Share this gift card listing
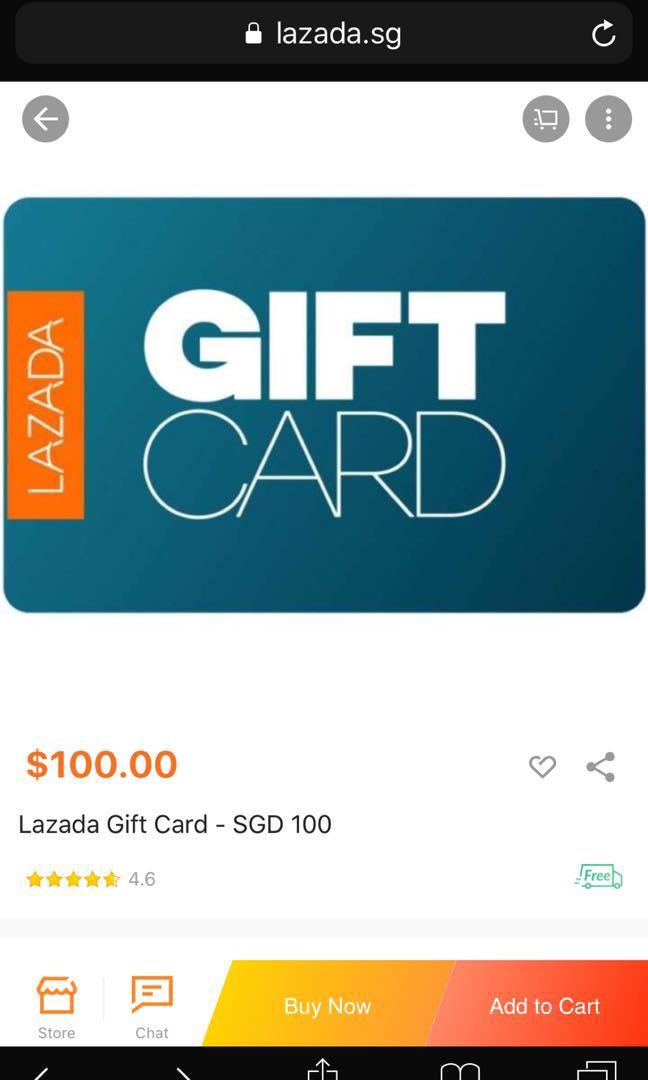 tap(600, 767)
